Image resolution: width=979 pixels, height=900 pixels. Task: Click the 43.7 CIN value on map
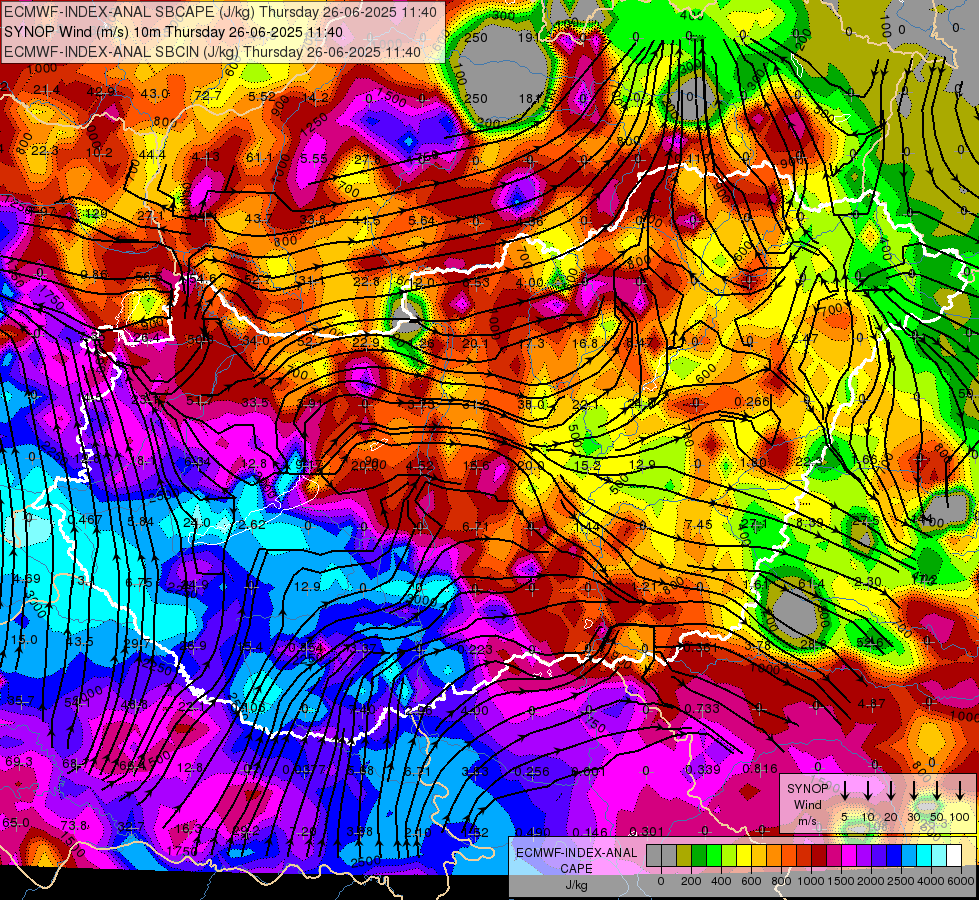[257, 219]
